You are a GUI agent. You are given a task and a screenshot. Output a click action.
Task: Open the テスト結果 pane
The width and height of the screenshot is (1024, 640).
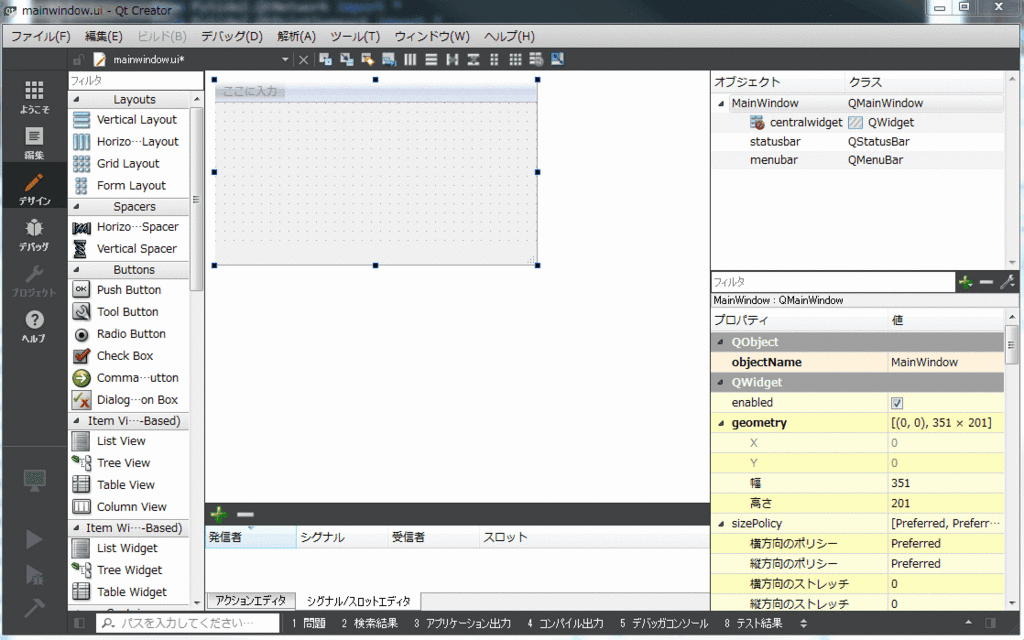[753, 624]
